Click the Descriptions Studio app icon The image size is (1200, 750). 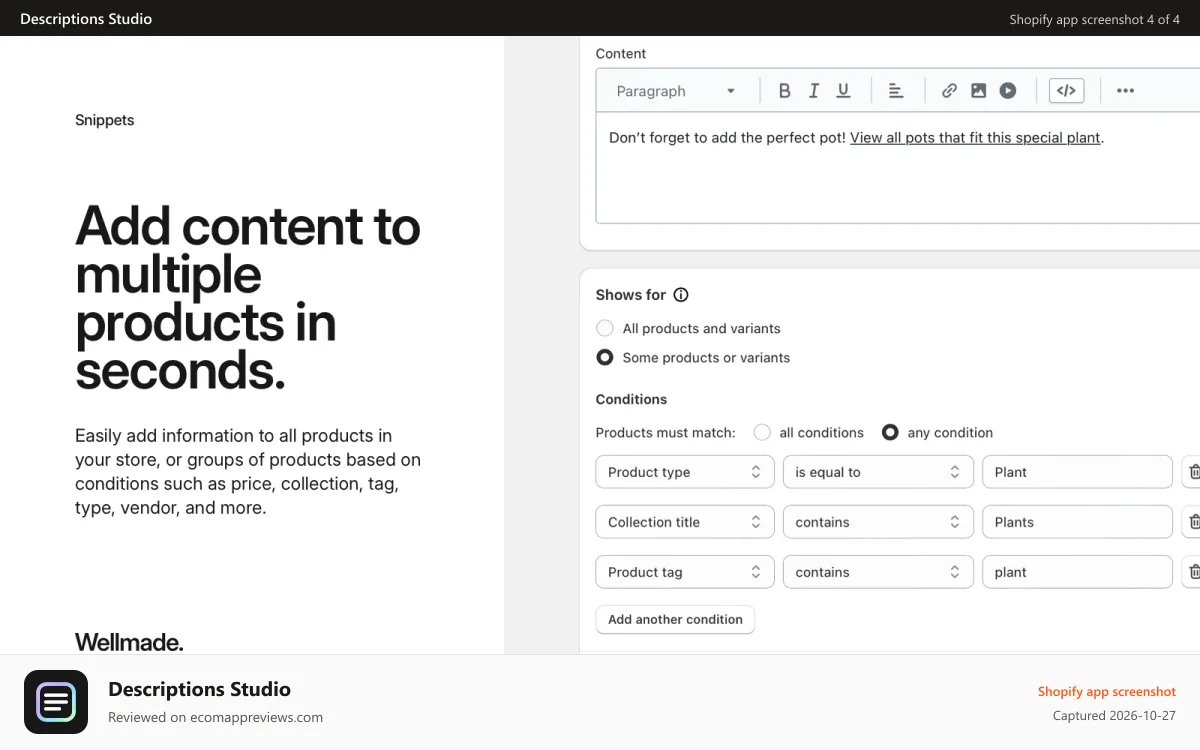point(56,702)
